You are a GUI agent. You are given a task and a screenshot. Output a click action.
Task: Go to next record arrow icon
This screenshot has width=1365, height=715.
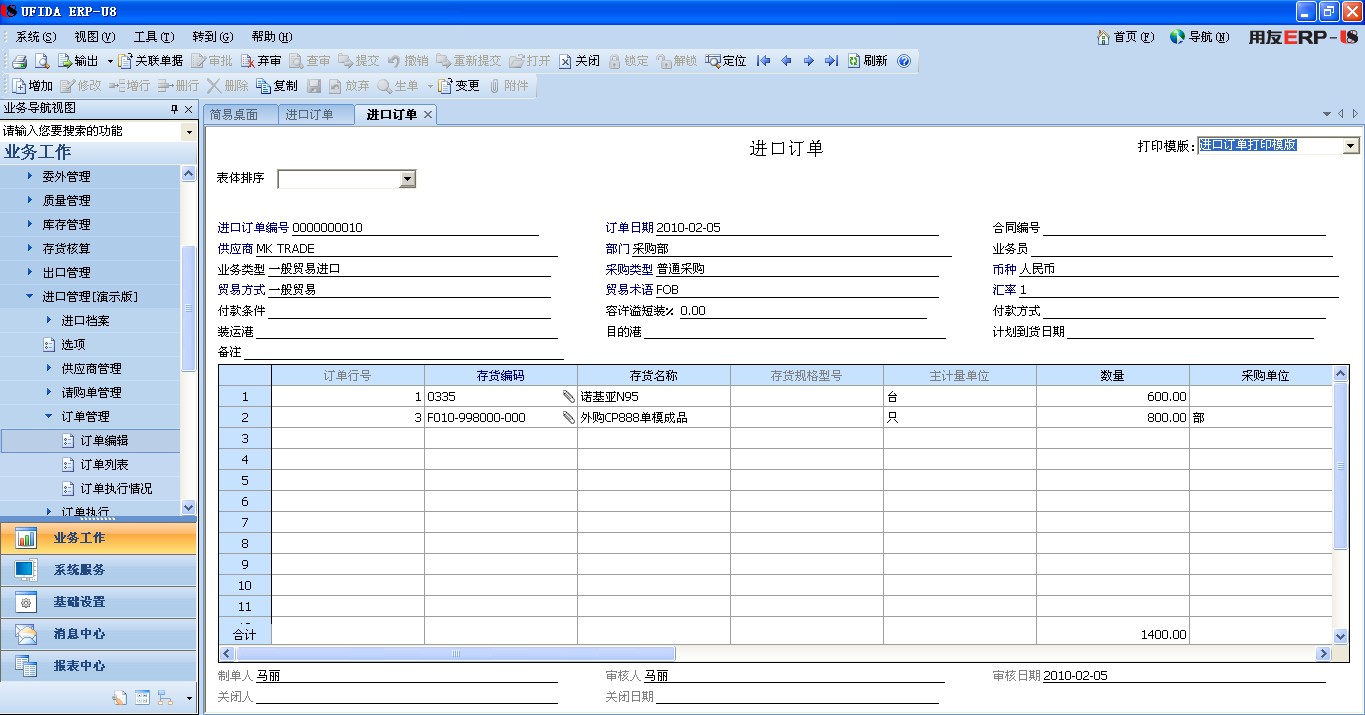pyautogui.click(x=809, y=61)
